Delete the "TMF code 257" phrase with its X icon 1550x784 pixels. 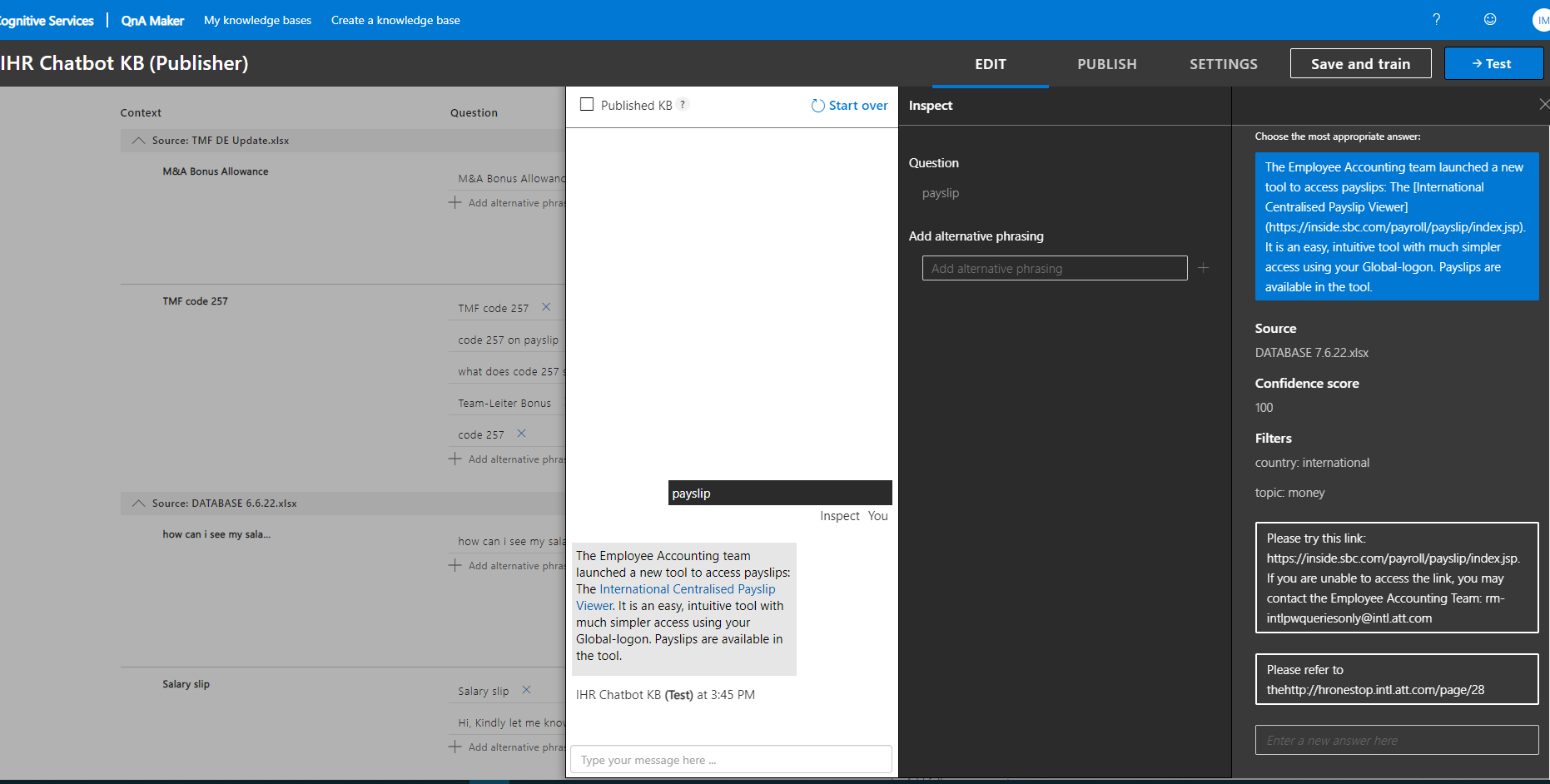547,307
